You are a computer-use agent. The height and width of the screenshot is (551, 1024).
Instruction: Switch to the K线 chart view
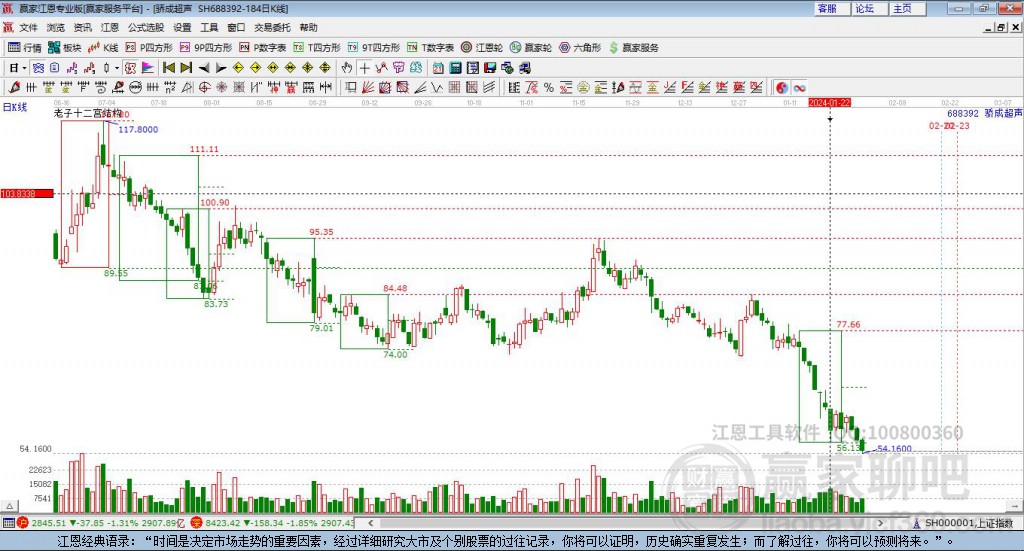(x=103, y=48)
